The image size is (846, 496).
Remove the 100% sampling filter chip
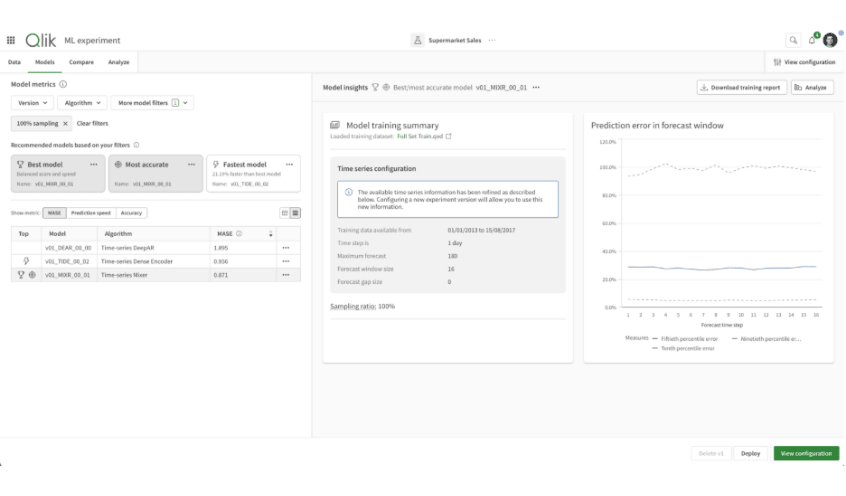tap(65, 124)
